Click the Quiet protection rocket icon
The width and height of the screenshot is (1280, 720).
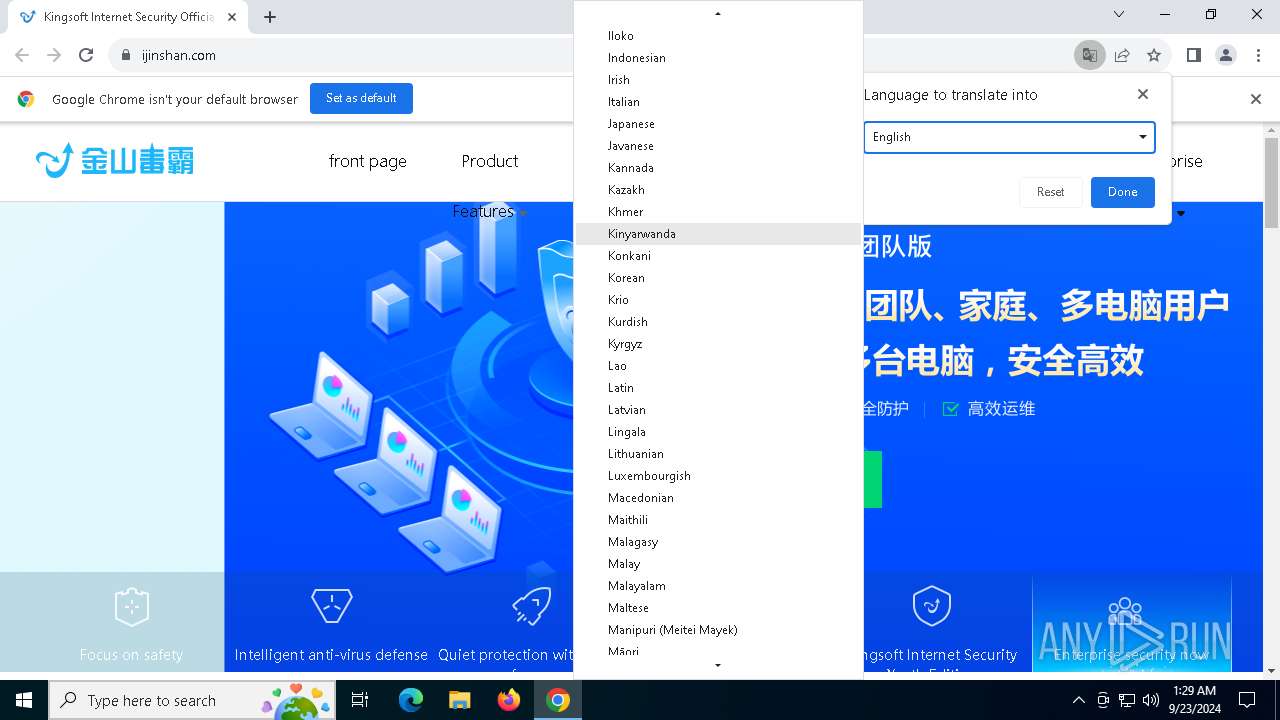click(531, 606)
